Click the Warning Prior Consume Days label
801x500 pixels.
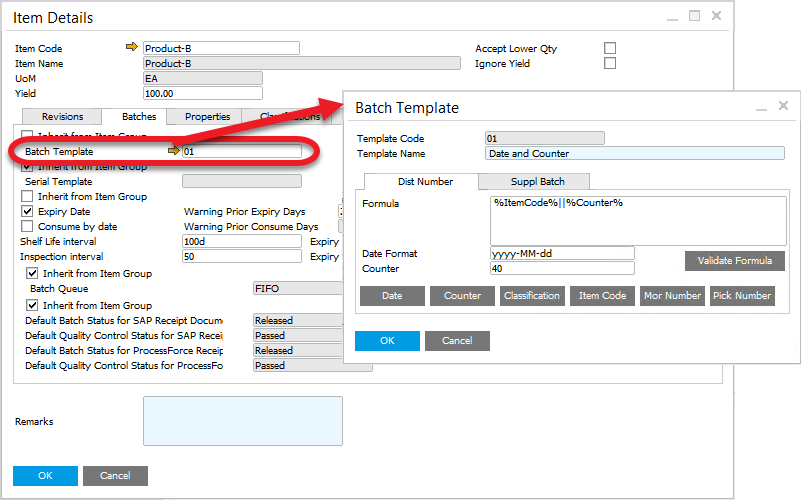(251, 226)
